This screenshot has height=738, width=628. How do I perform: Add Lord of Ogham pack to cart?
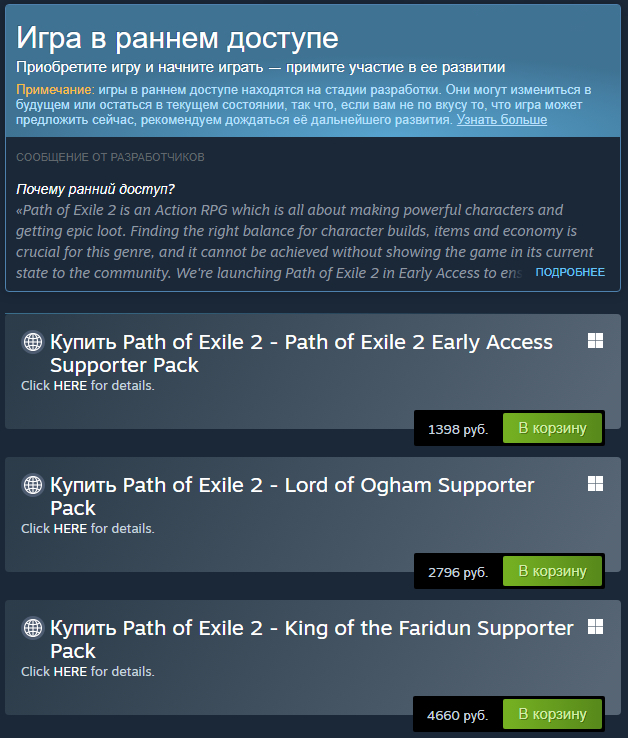click(552, 572)
